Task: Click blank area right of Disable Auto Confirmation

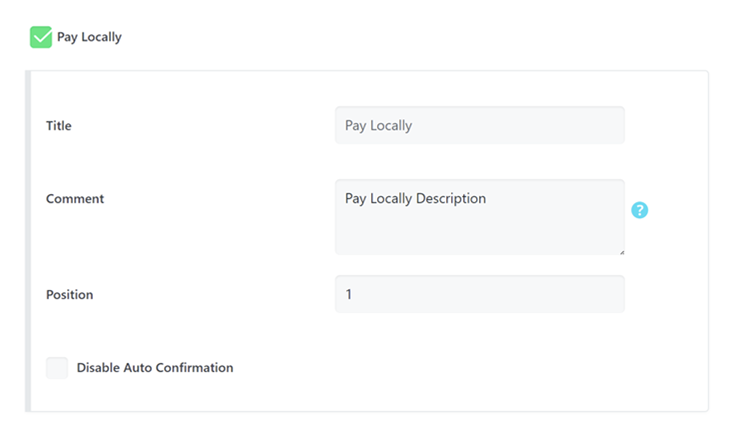Action: pyautogui.click(x=450, y=368)
